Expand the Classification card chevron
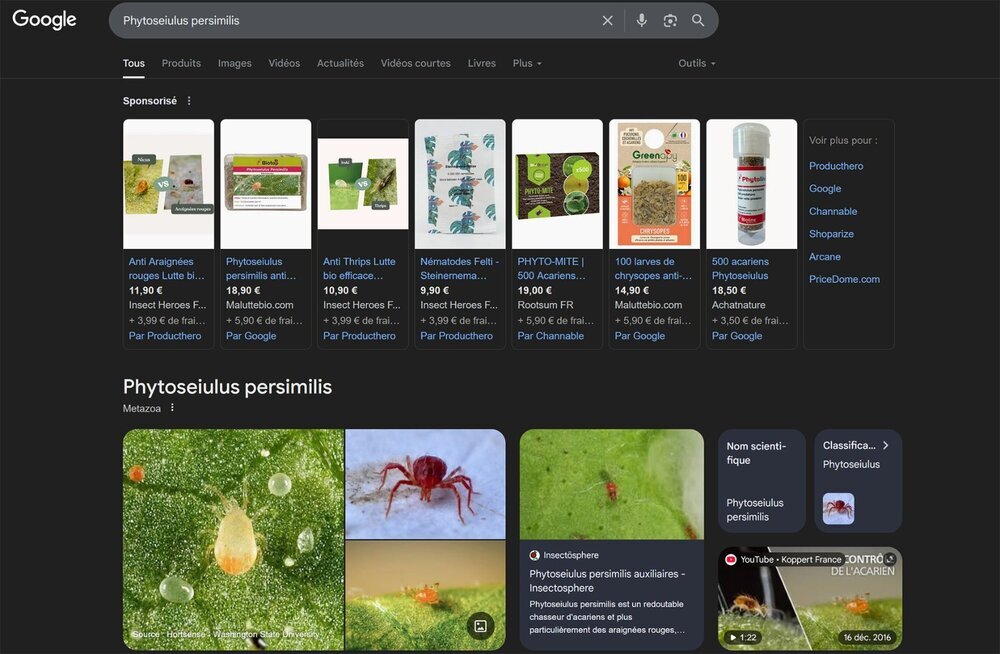 (x=885, y=445)
